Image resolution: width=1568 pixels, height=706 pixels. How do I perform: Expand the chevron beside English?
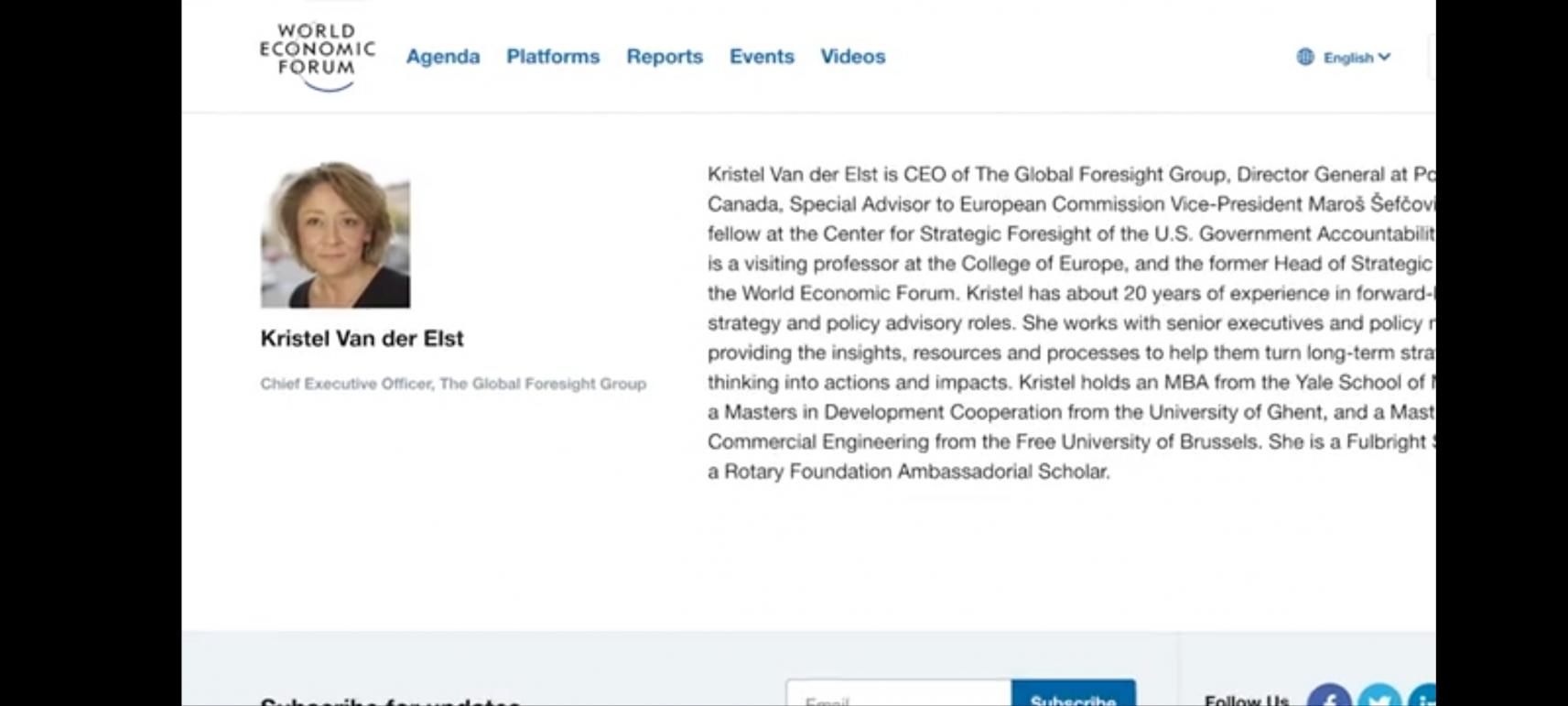tap(1384, 57)
